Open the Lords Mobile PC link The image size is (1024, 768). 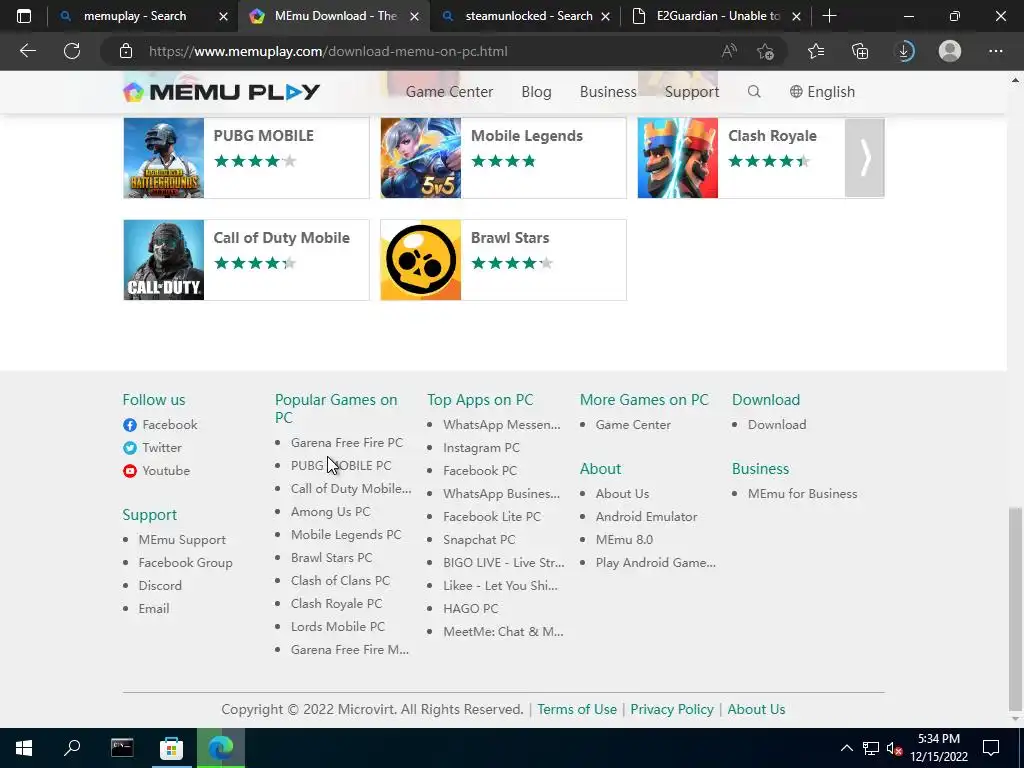coord(338,627)
